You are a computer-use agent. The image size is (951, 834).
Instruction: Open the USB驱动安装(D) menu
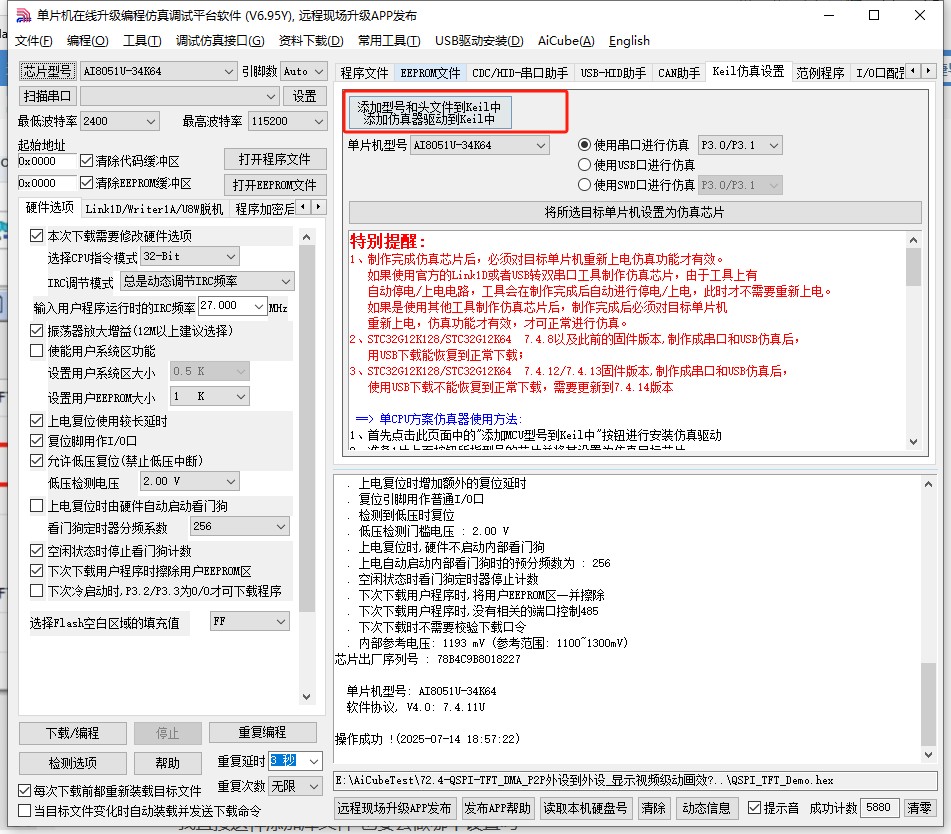point(479,41)
